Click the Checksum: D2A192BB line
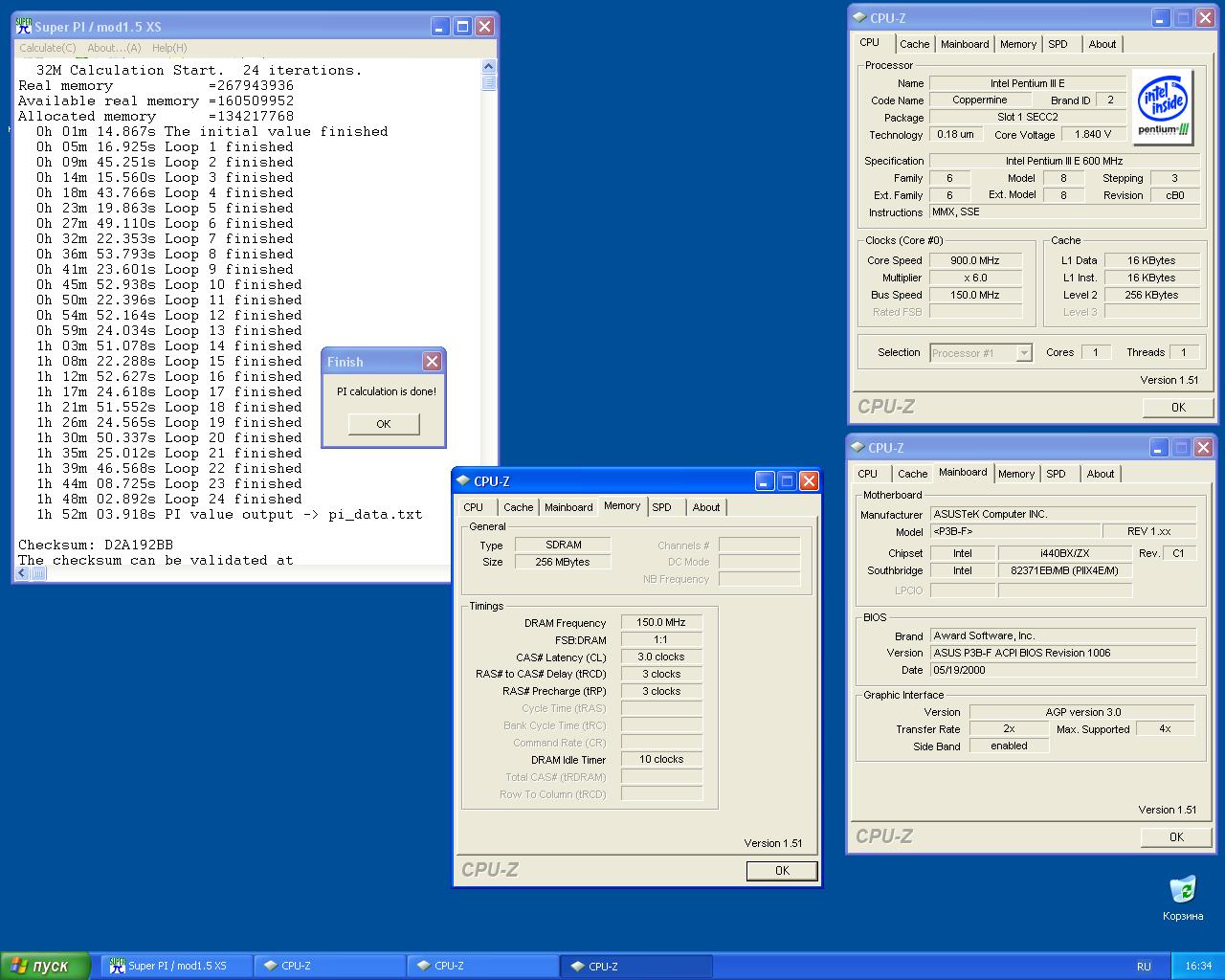 pyautogui.click(x=96, y=545)
